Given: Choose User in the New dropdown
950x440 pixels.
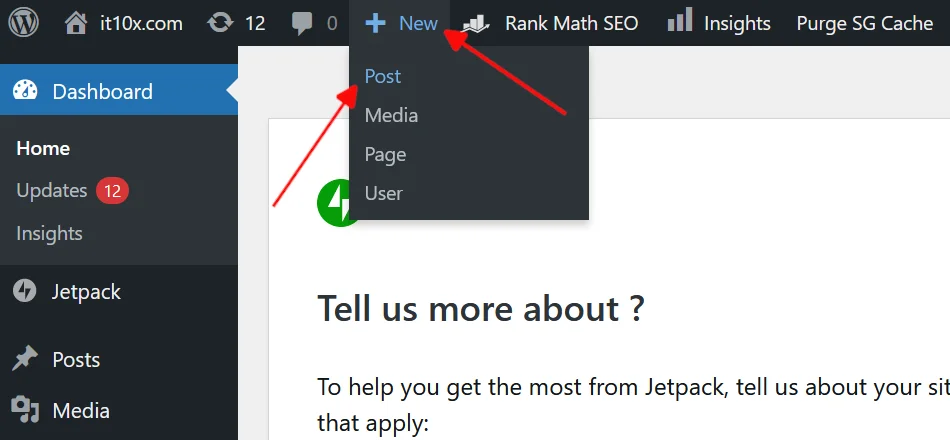Looking at the screenshot, I should (383, 193).
